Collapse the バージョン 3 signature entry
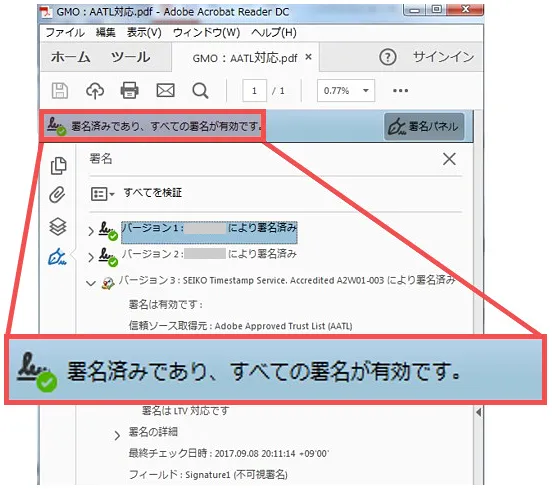552x489 pixels. [91, 283]
